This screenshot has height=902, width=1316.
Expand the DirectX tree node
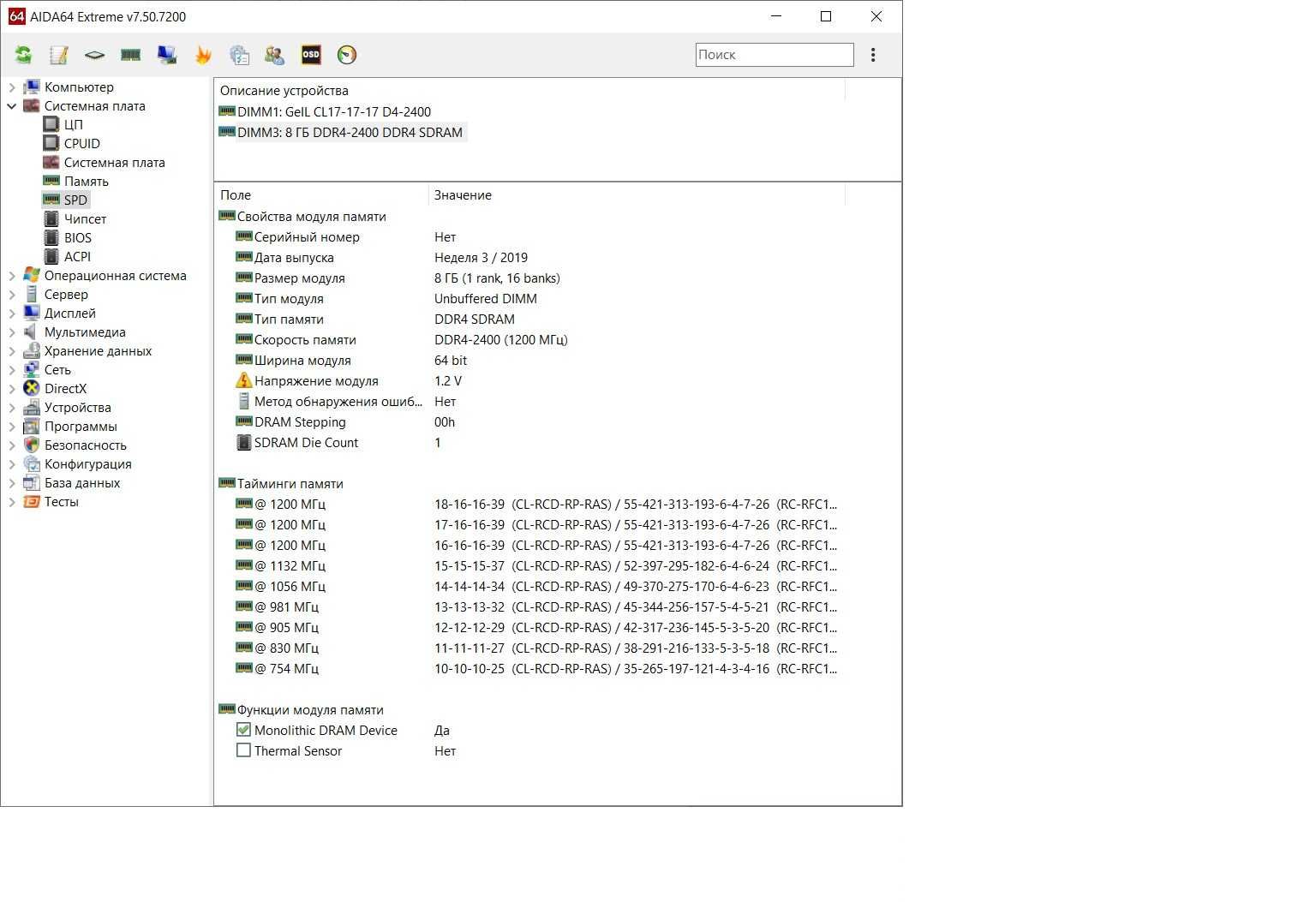coord(12,389)
